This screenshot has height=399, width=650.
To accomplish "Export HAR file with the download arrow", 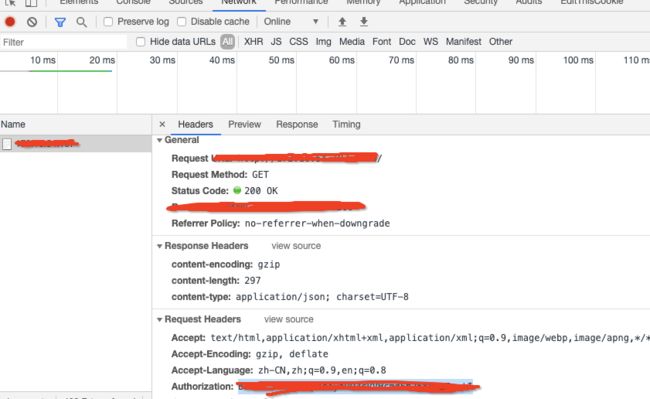I will pos(364,22).
